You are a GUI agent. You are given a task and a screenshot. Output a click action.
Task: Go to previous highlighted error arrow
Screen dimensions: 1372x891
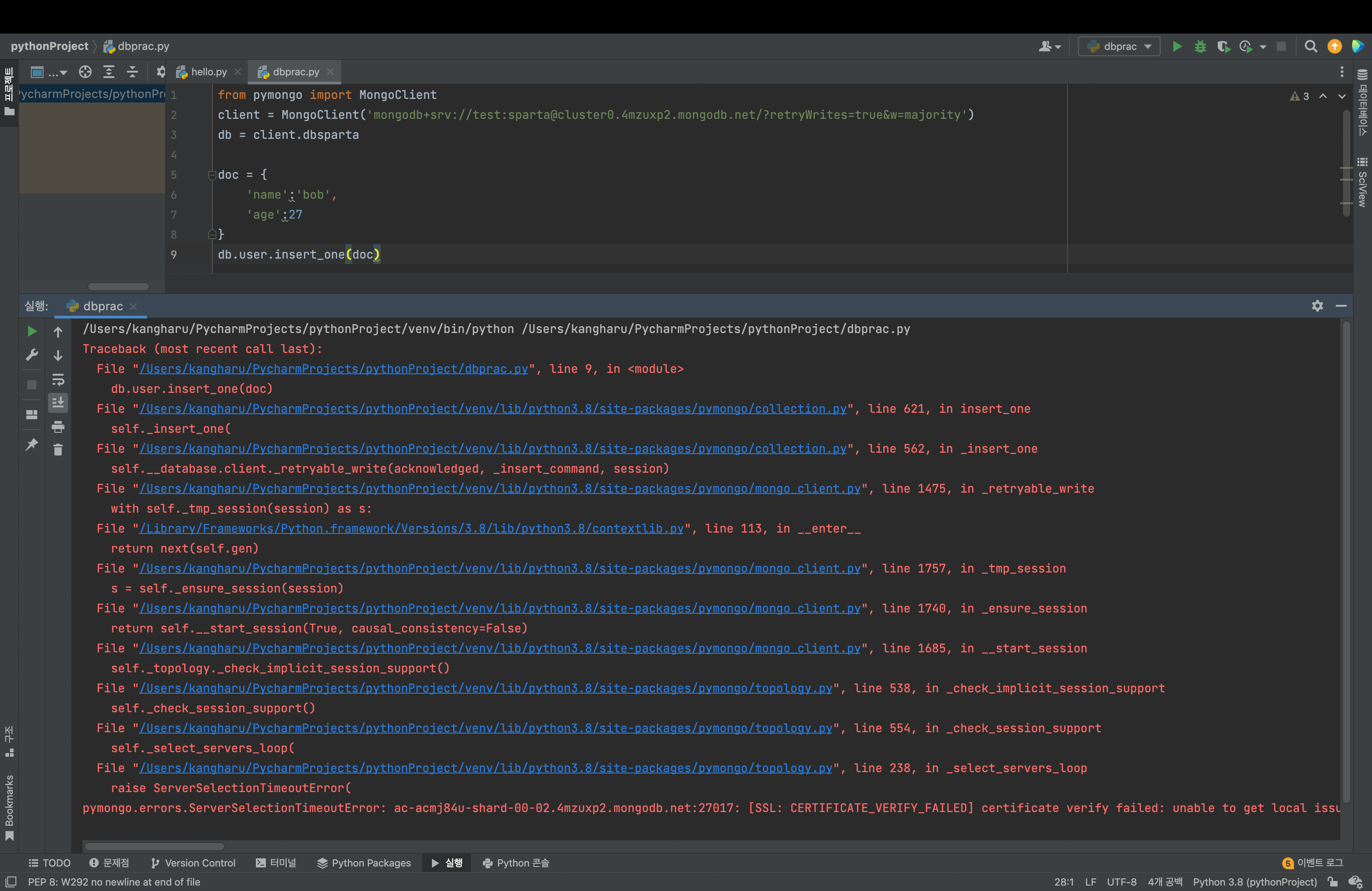point(1323,96)
